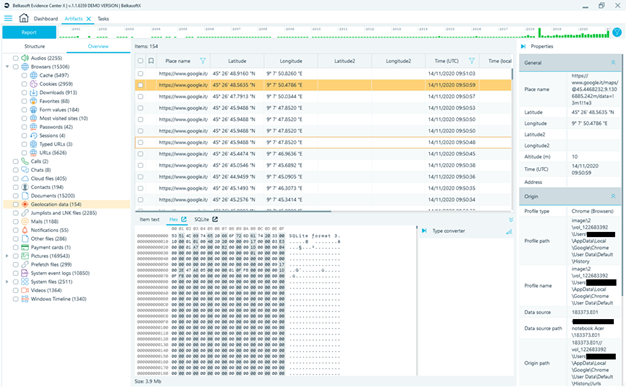Check the Geolocation data checkbox

pyautogui.click(x=16, y=204)
